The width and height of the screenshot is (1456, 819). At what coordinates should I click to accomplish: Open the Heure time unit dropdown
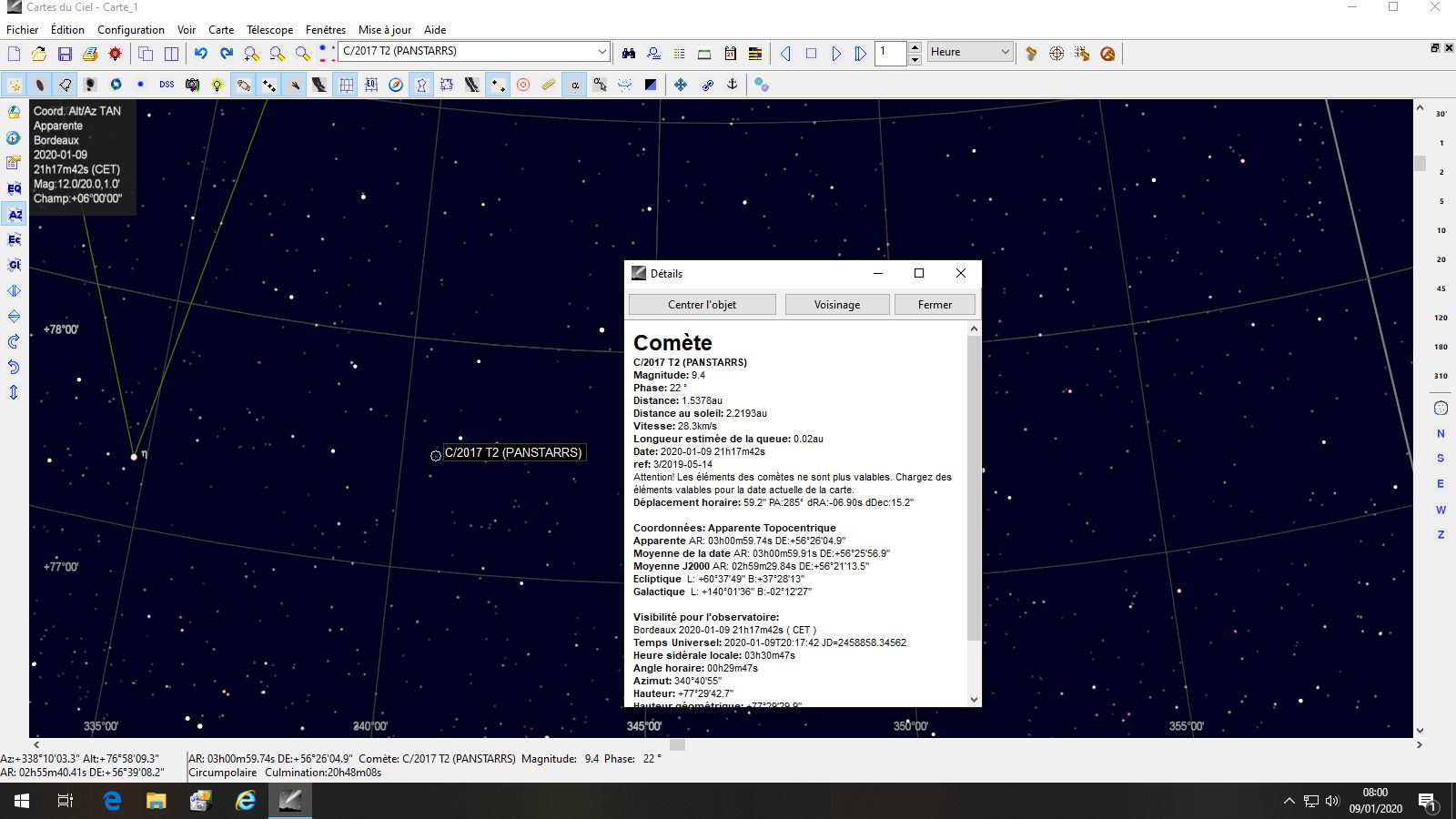click(x=1005, y=52)
